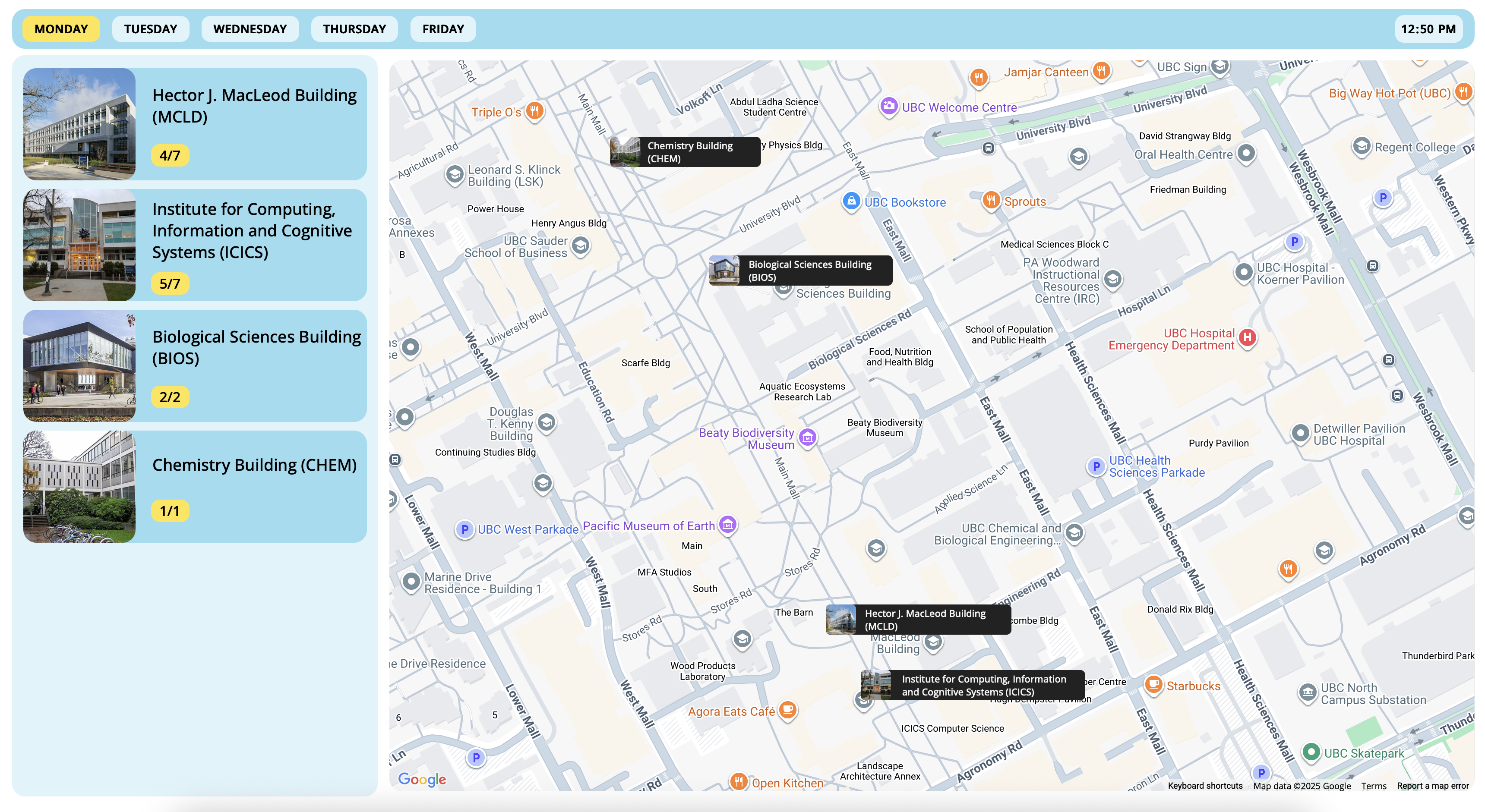Switch to the Friday tab

pos(443,29)
